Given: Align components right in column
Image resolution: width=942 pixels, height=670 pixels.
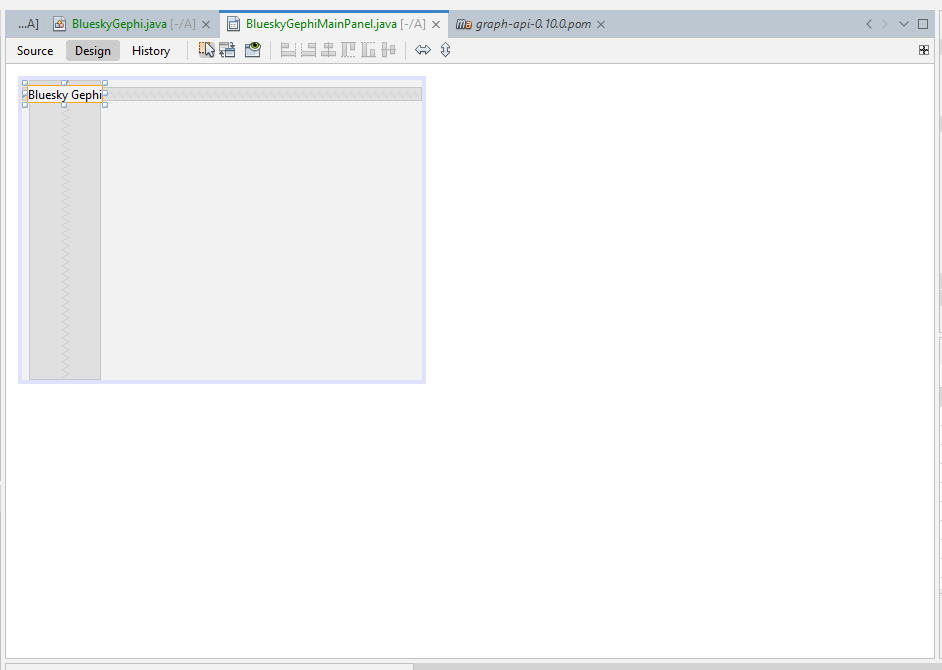Looking at the screenshot, I should 308,50.
